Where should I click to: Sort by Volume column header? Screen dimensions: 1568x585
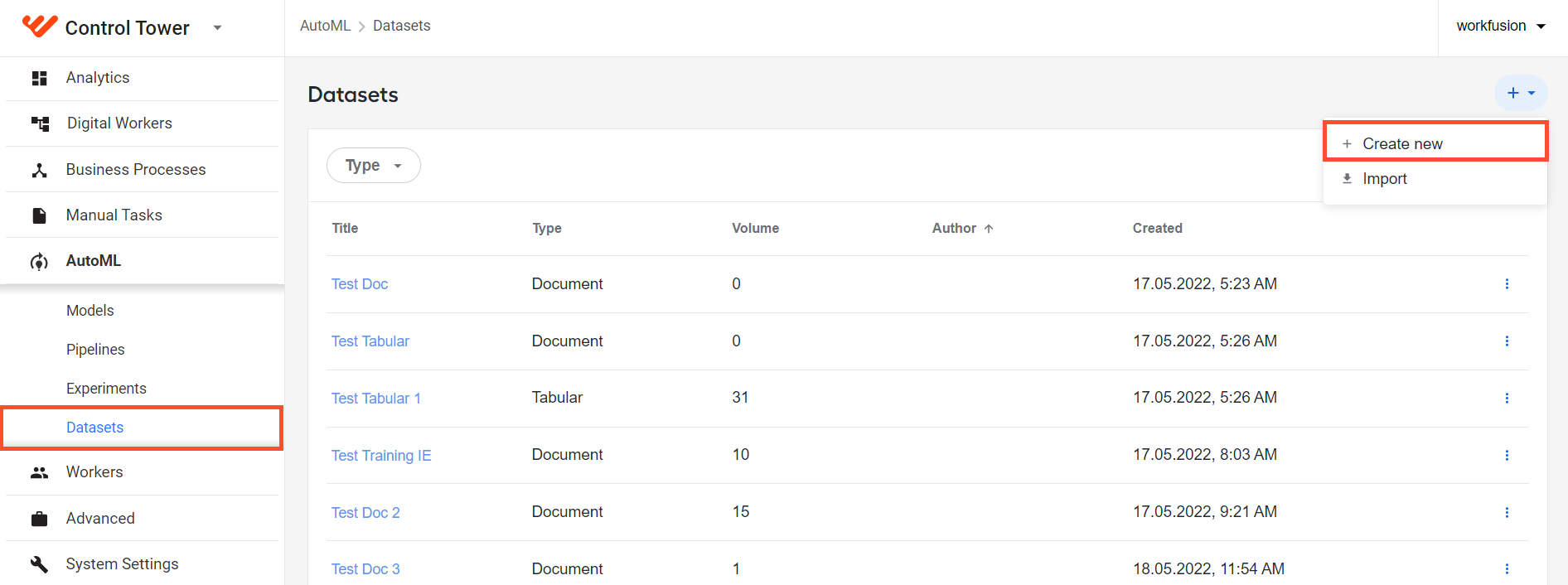point(755,228)
